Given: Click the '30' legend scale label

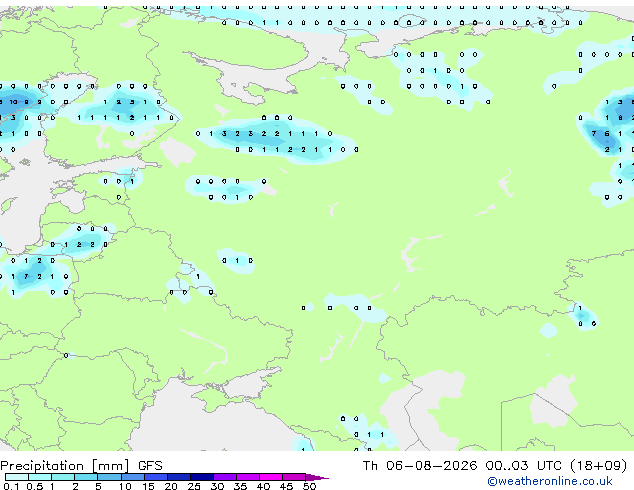Looking at the screenshot, I should tap(217, 486).
